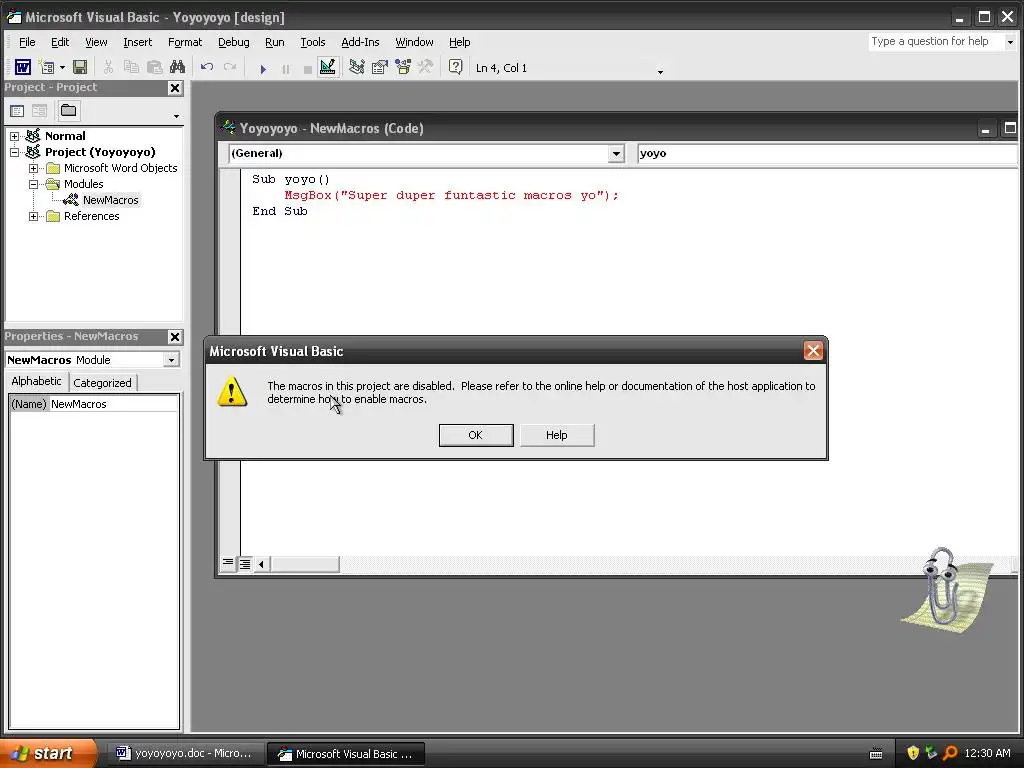Click the Reset stop icon
This screenshot has width=1024, height=768.
(x=308, y=69)
